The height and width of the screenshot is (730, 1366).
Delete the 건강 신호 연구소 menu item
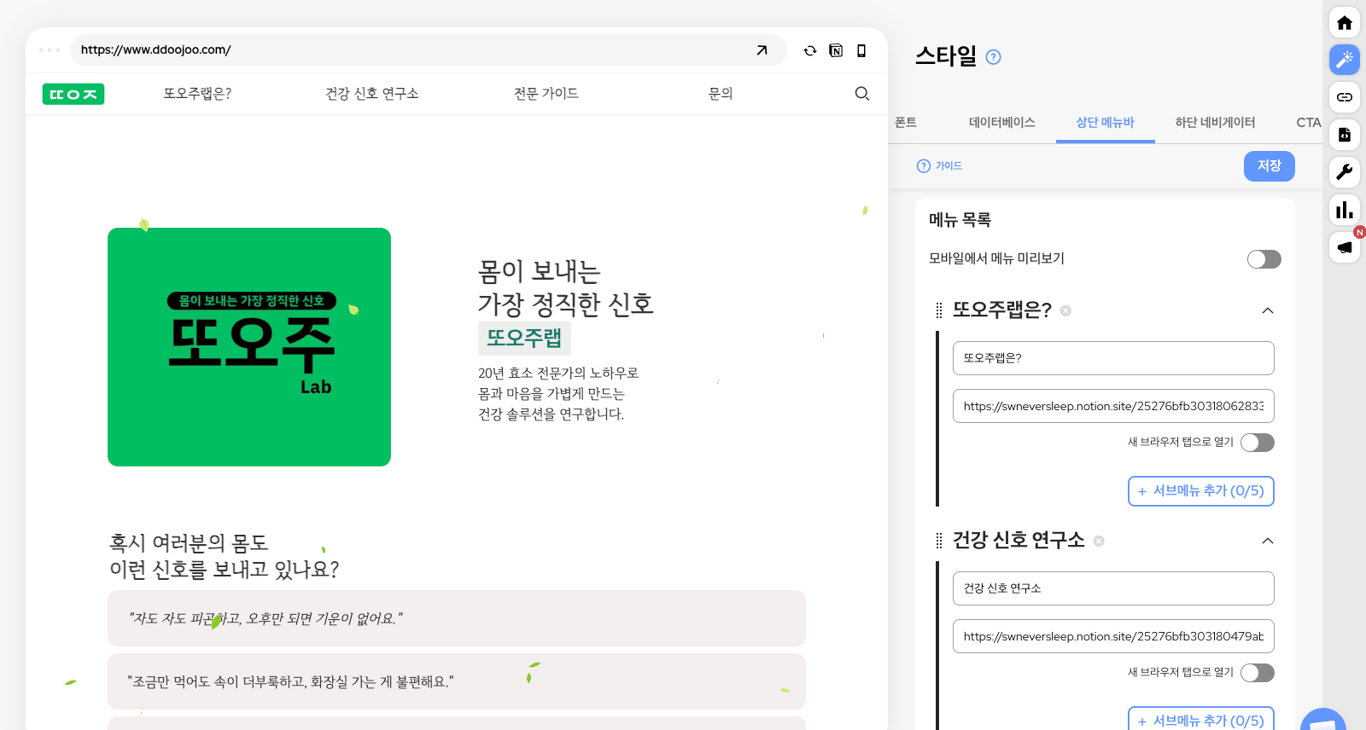tap(1099, 541)
